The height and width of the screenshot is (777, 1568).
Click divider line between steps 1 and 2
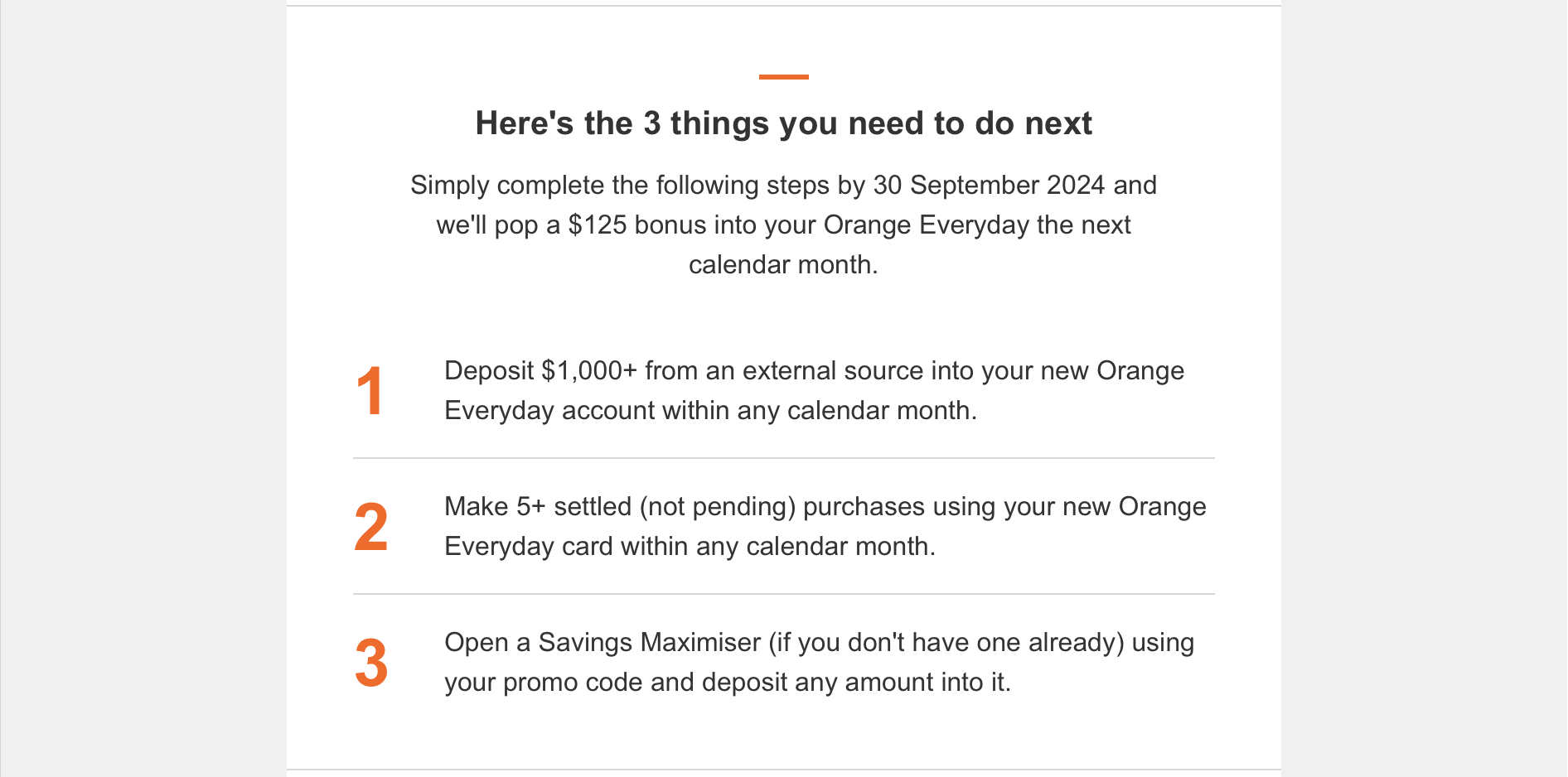coord(783,458)
